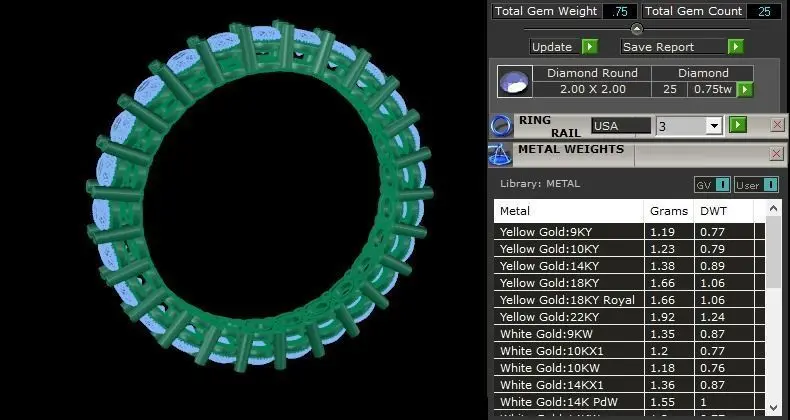
Task: Close the Metal Weights panel
Action: pyautogui.click(x=777, y=154)
